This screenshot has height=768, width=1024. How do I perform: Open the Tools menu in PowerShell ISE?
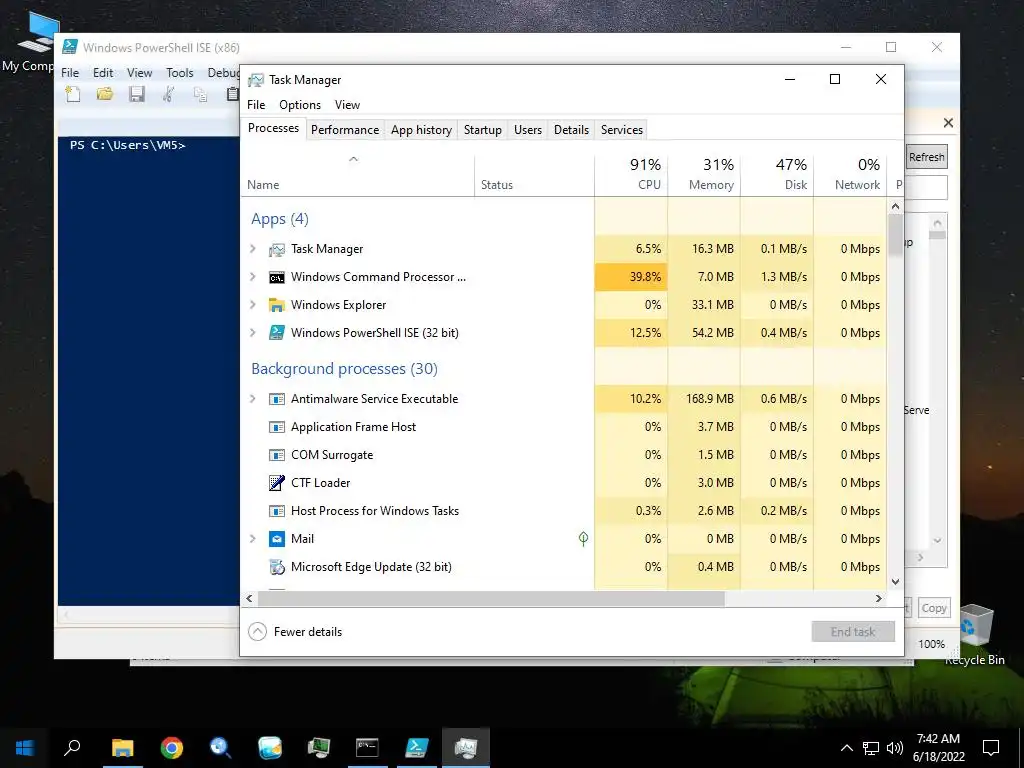click(x=180, y=72)
